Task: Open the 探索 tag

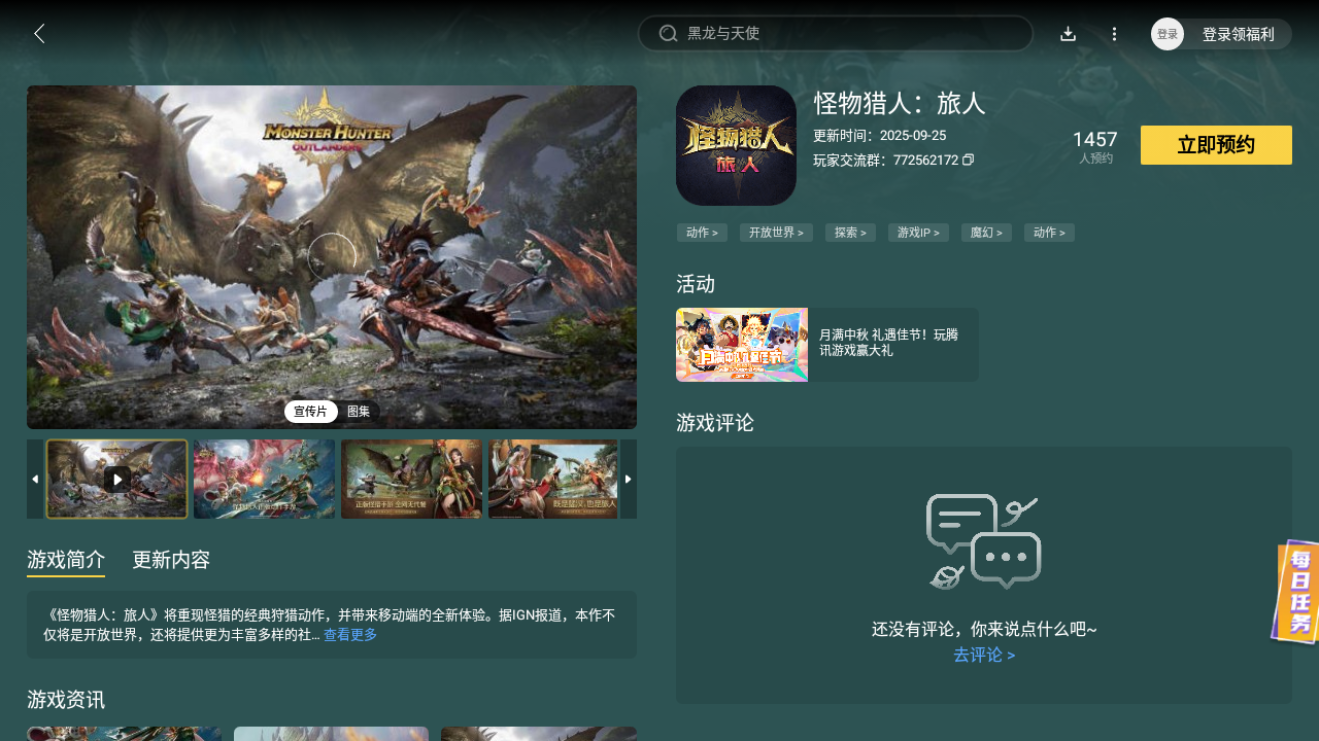Action: pyautogui.click(x=850, y=232)
